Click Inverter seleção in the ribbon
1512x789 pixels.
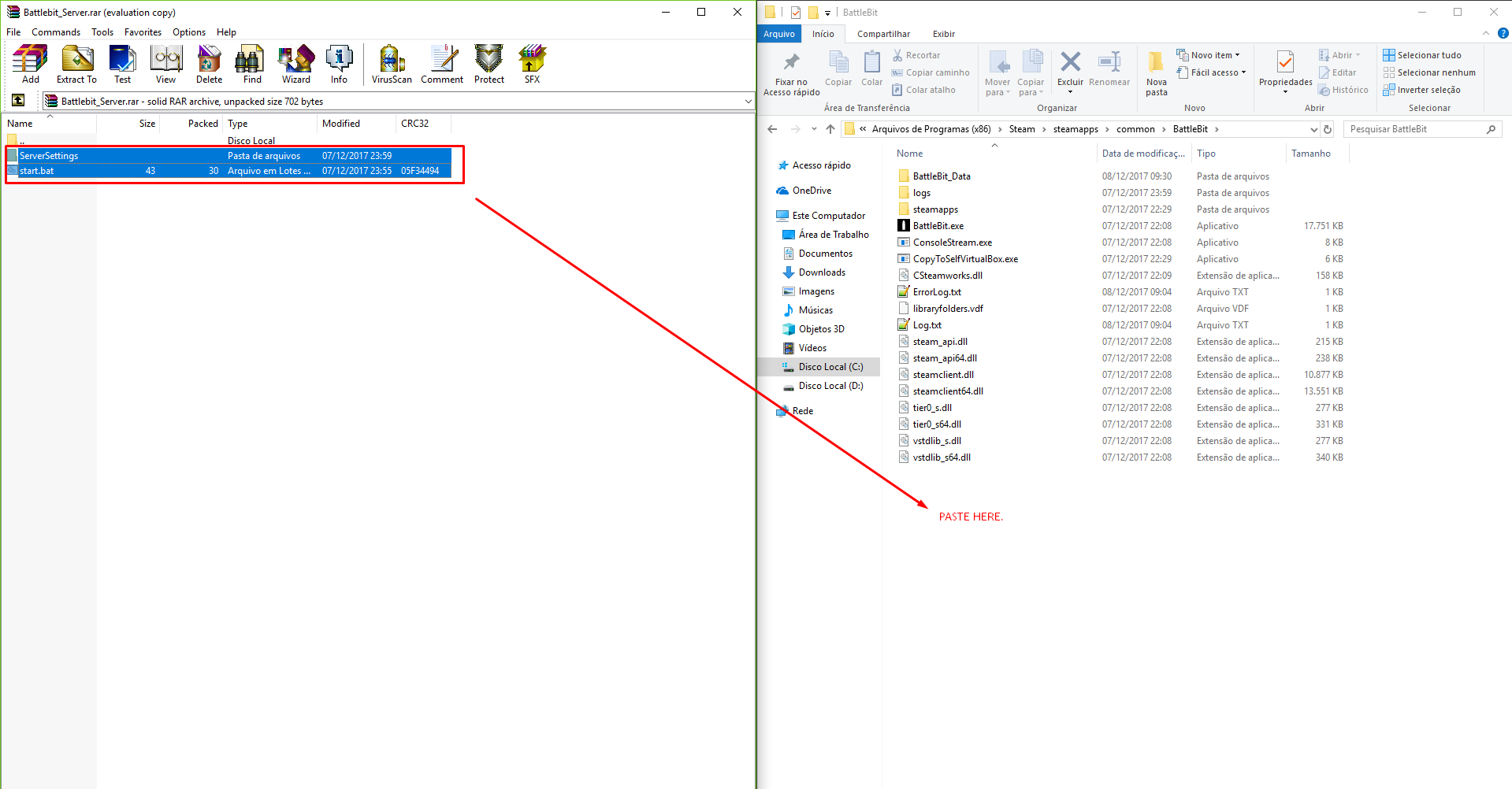point(1421,90)
